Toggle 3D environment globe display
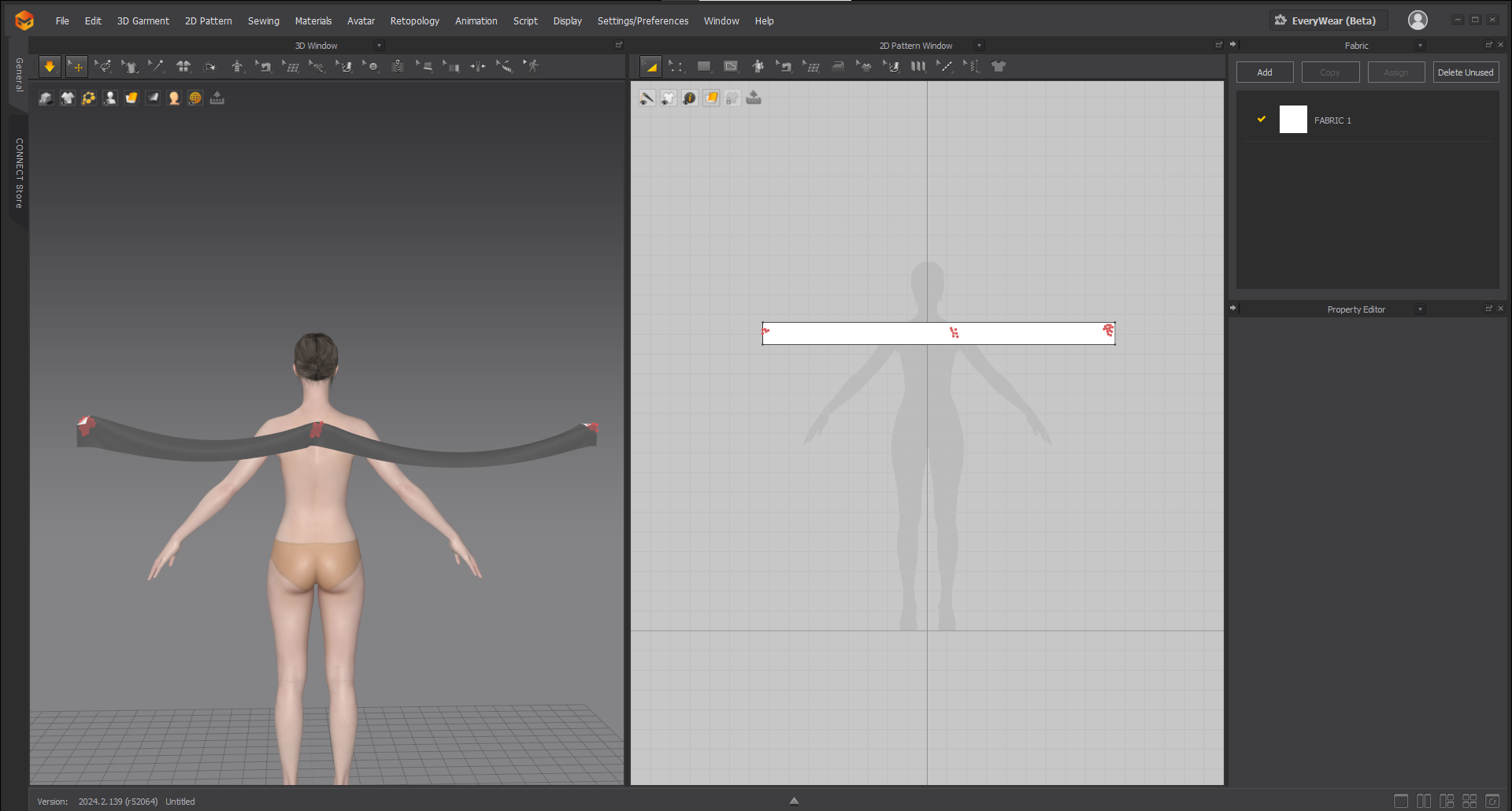This screenshot has width=1512, height=811. 195,98
